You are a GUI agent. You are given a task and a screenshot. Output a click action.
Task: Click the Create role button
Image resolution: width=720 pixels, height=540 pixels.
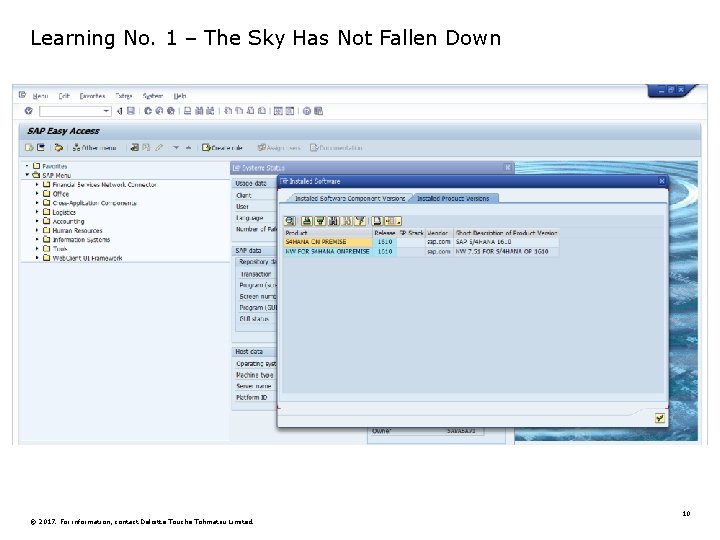tap(222, 148)
